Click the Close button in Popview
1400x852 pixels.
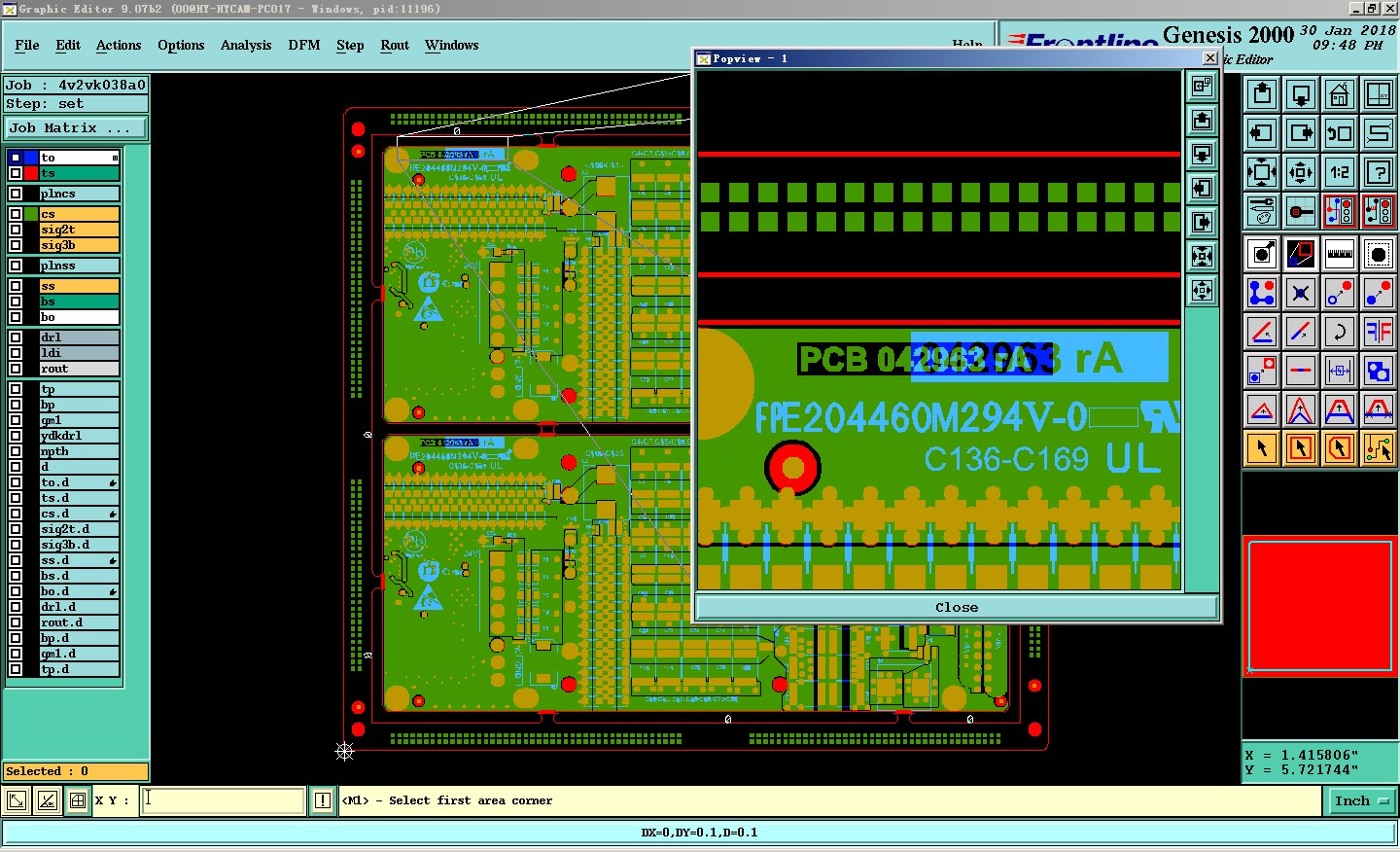click(x=957, y=607)
